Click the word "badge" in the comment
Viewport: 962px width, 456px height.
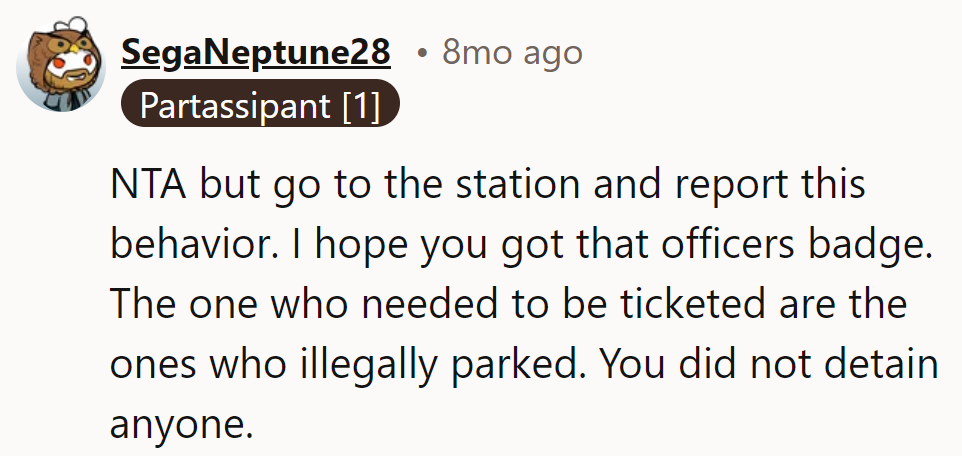pos(866,246)
